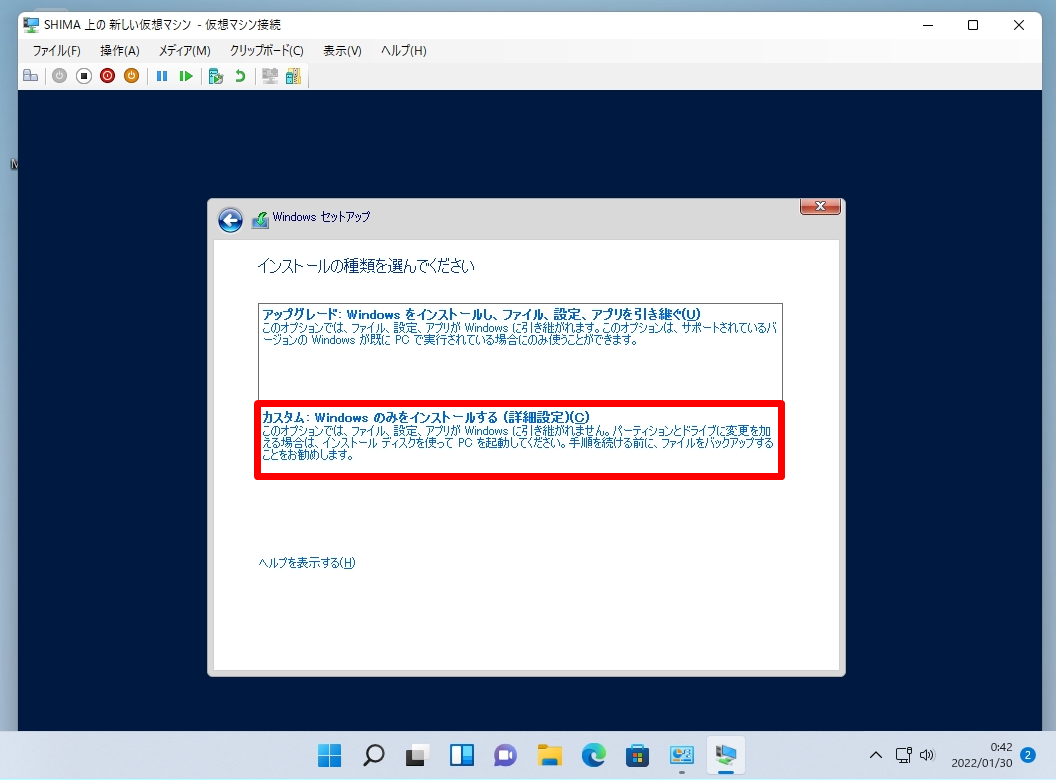
Task: Open Task View from the taskbar
Action: pyautogui.click(x=417, y=755)
